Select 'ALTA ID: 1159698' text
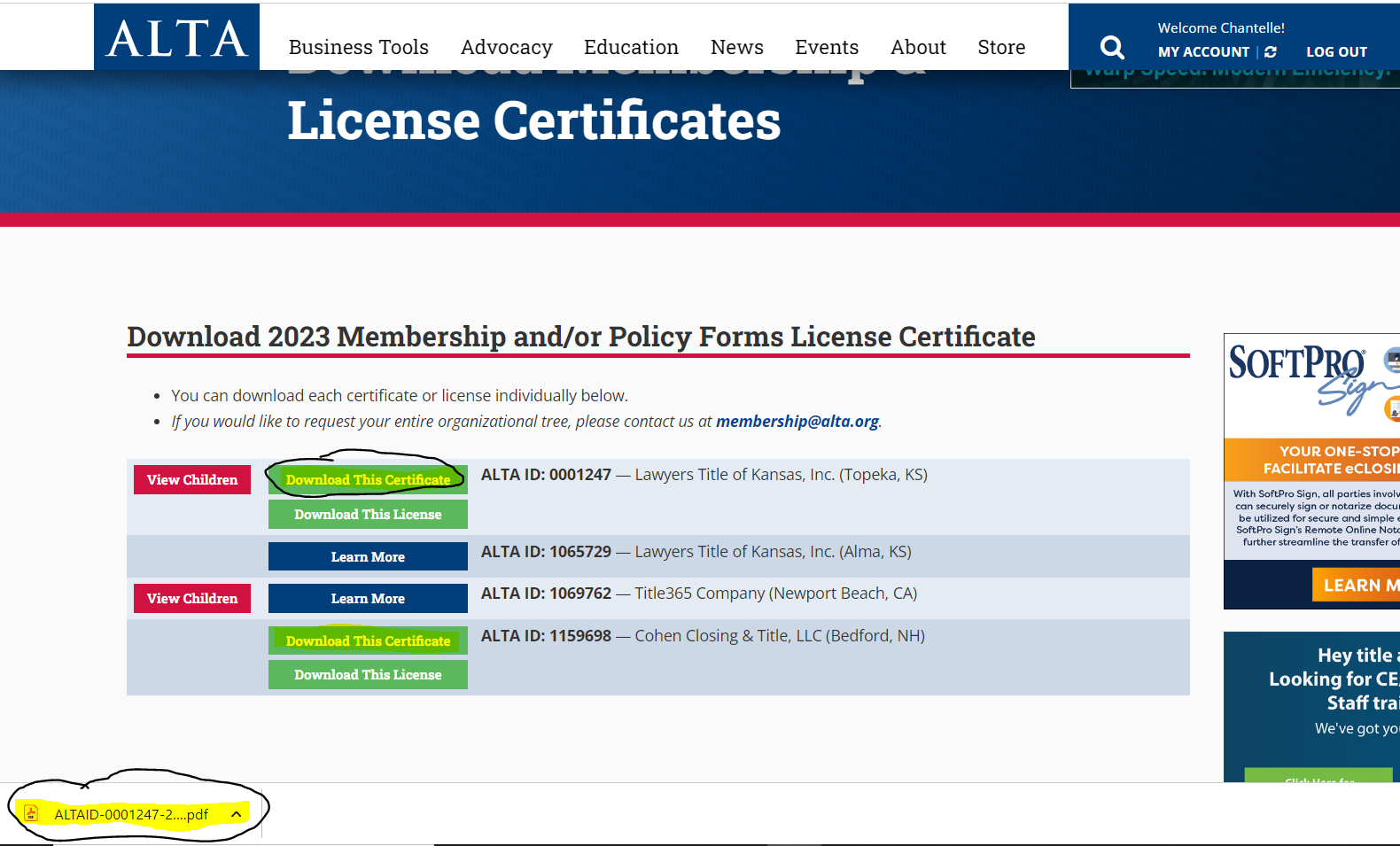Image resolution: width=1400 pixels, height=846 pixels. (546, 636)
